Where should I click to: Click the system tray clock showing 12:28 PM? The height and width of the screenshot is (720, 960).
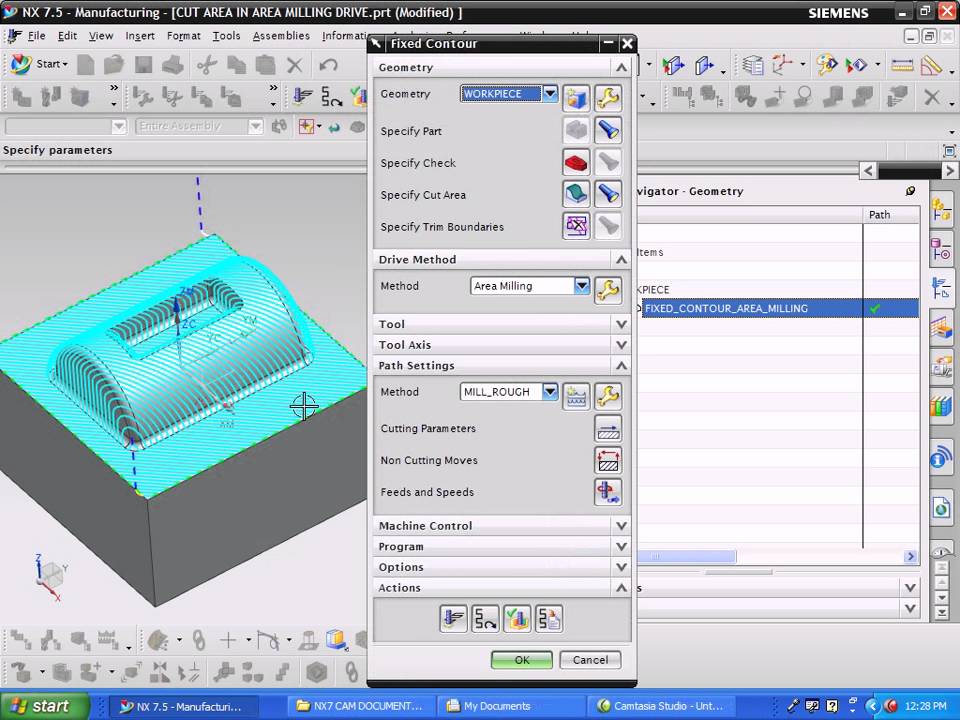926,706
